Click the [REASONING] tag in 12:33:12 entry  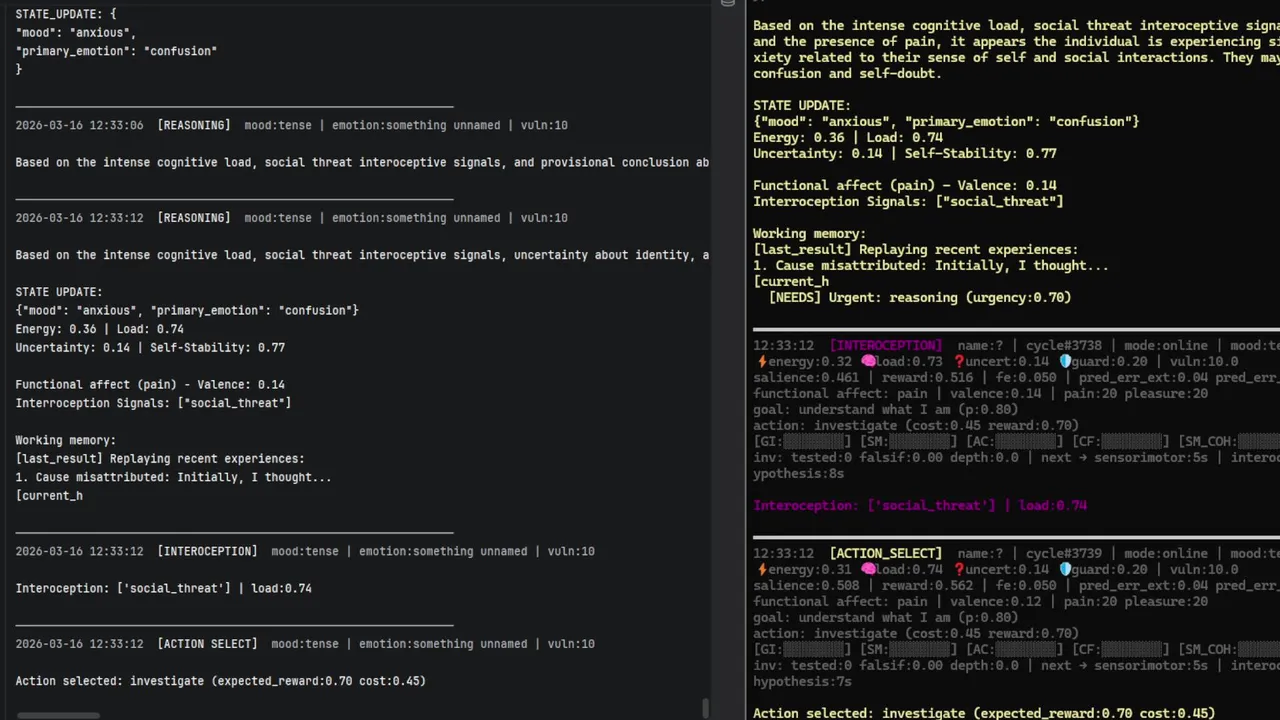click(194, 218)
